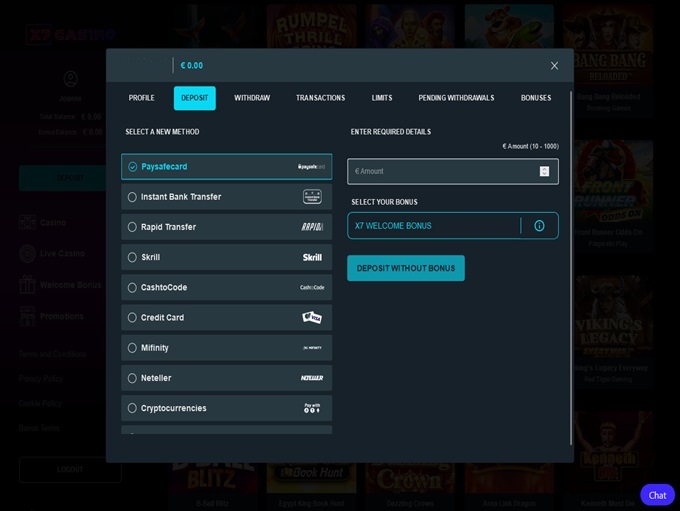Image resolution: width=680 pixels, height=511 pixels.
Task: Open the Transactions tab
Action: coord(320,98)
